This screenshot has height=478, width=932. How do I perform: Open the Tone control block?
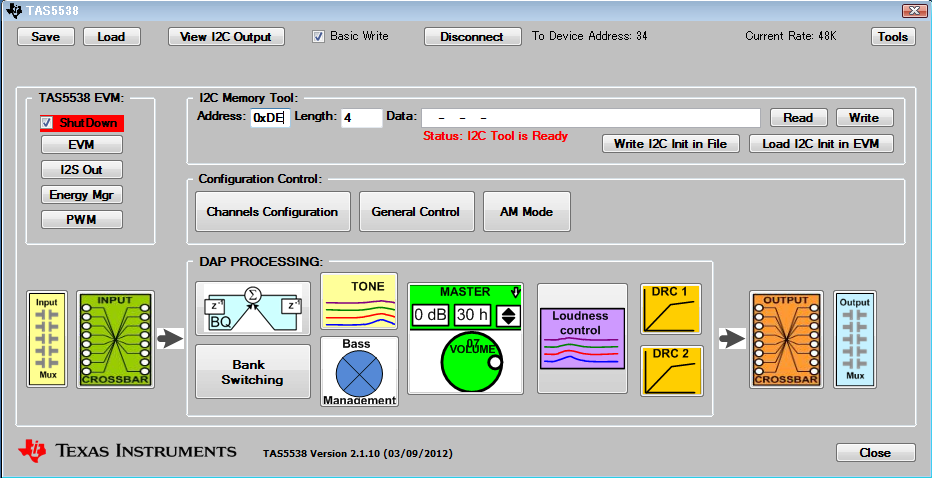[x=359, y=301]
